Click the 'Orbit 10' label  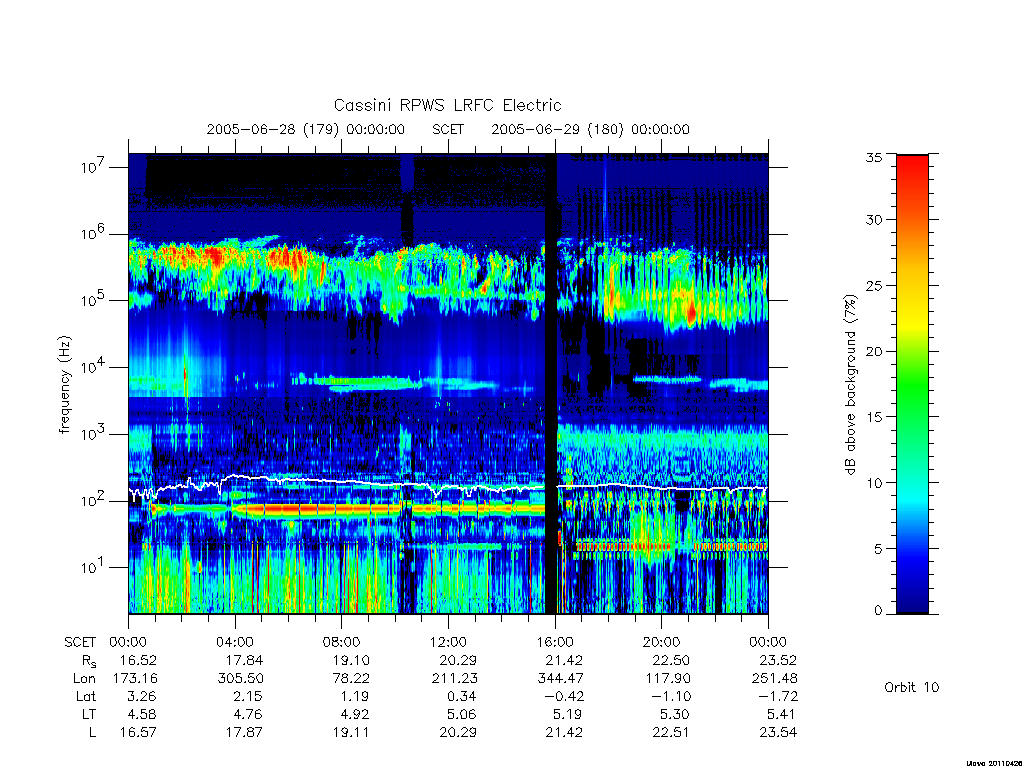point(911,687)
